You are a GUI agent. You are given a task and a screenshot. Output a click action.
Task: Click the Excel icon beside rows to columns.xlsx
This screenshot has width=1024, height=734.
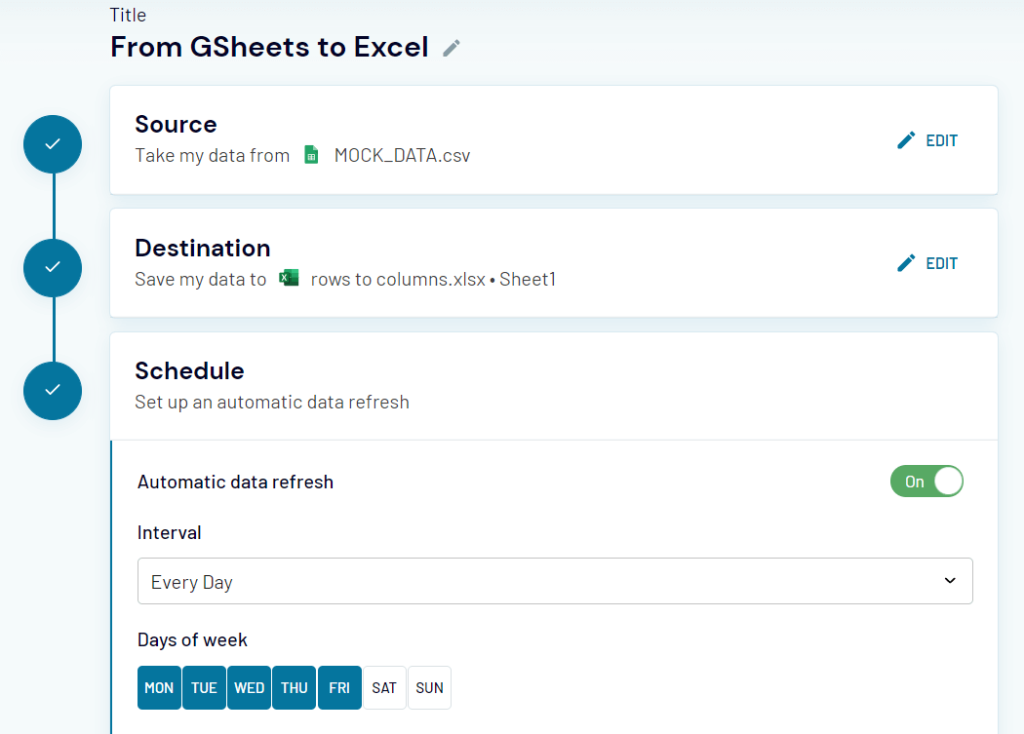(289, 279)
